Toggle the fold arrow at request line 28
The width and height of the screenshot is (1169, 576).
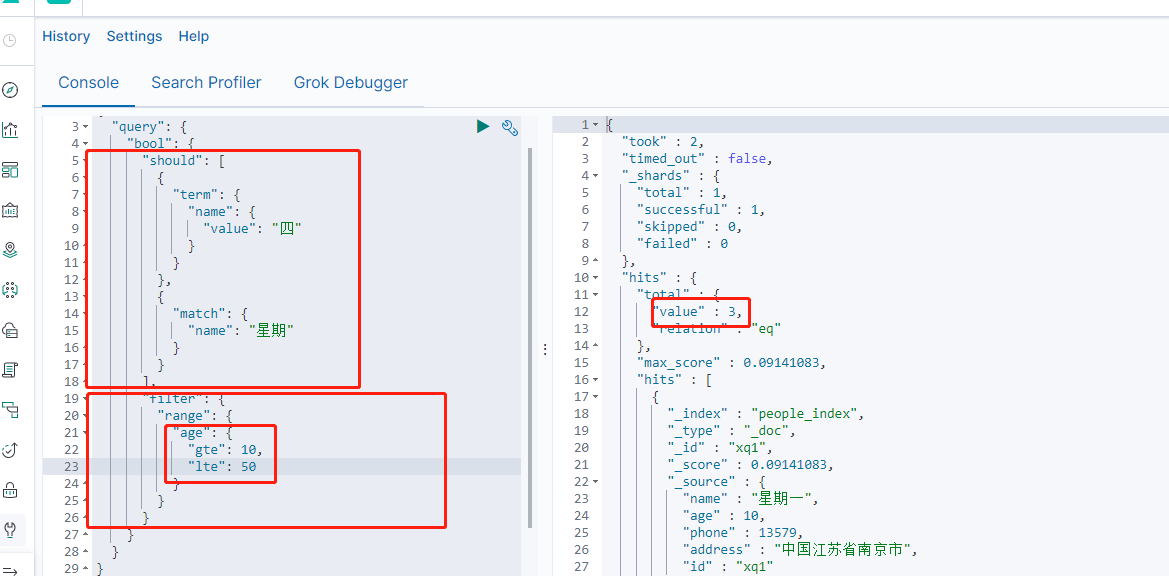86,551
